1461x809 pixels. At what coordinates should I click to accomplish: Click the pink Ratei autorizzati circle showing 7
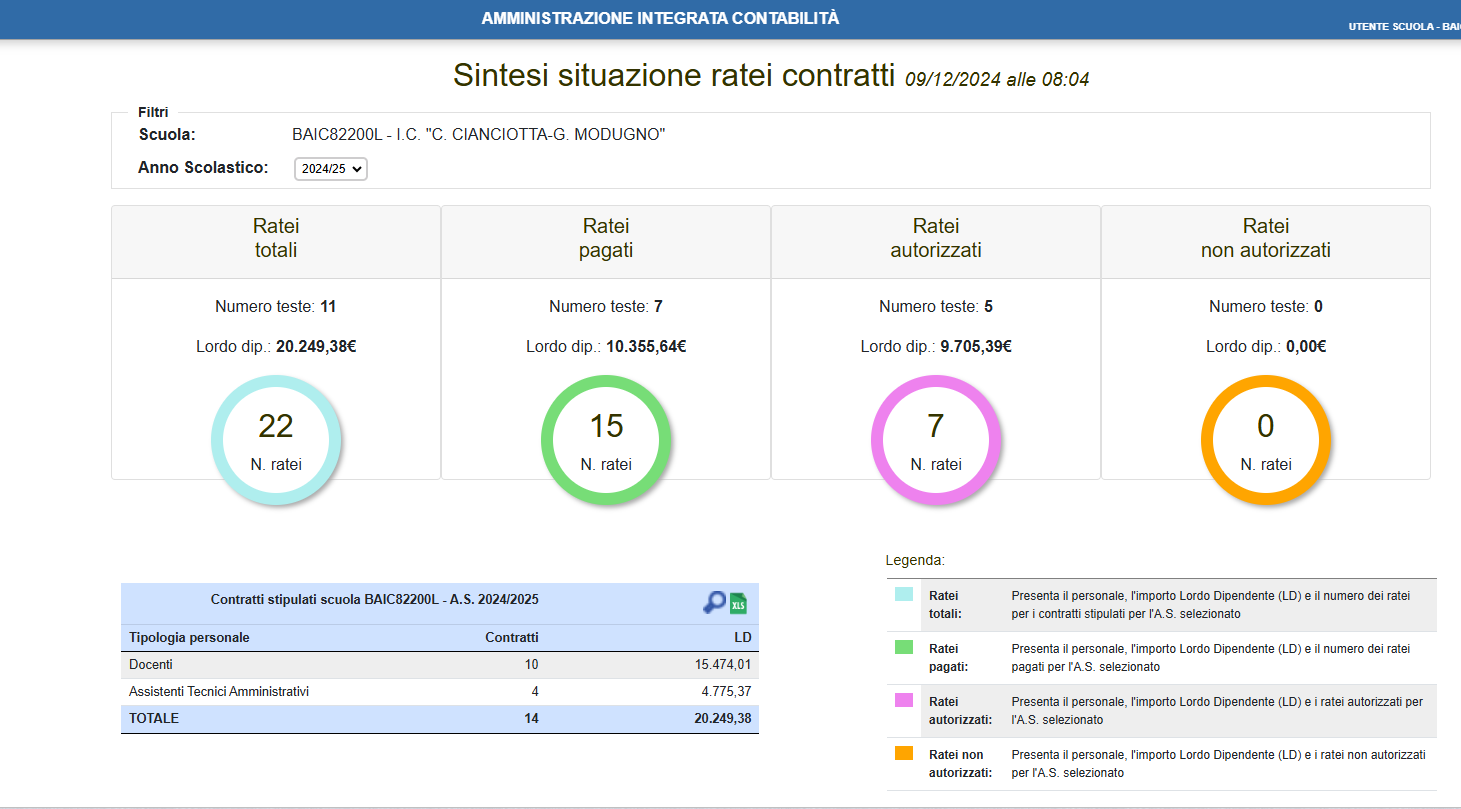pos(935,439)
